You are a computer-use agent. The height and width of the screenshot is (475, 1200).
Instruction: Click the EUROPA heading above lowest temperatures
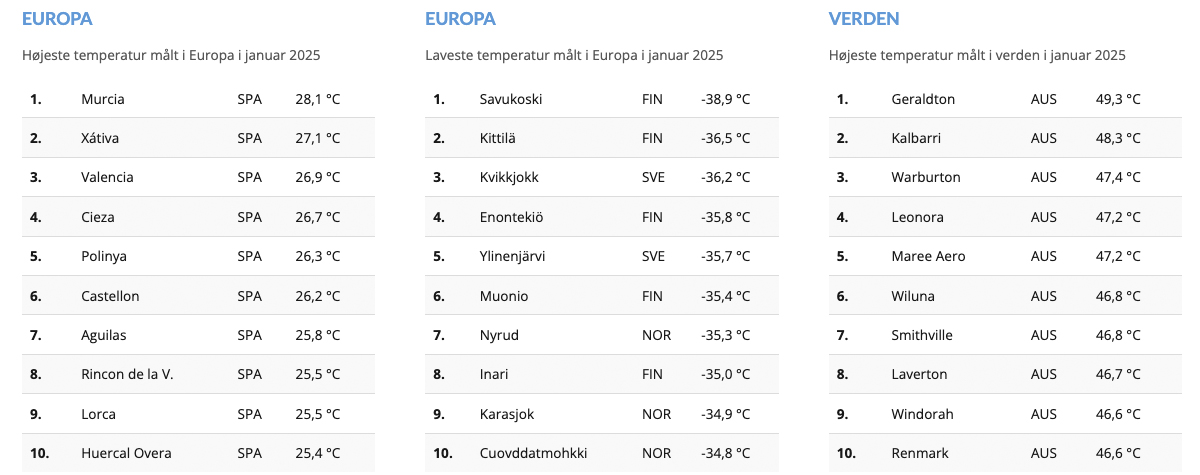pyautogui.click(x=460, y=18)
